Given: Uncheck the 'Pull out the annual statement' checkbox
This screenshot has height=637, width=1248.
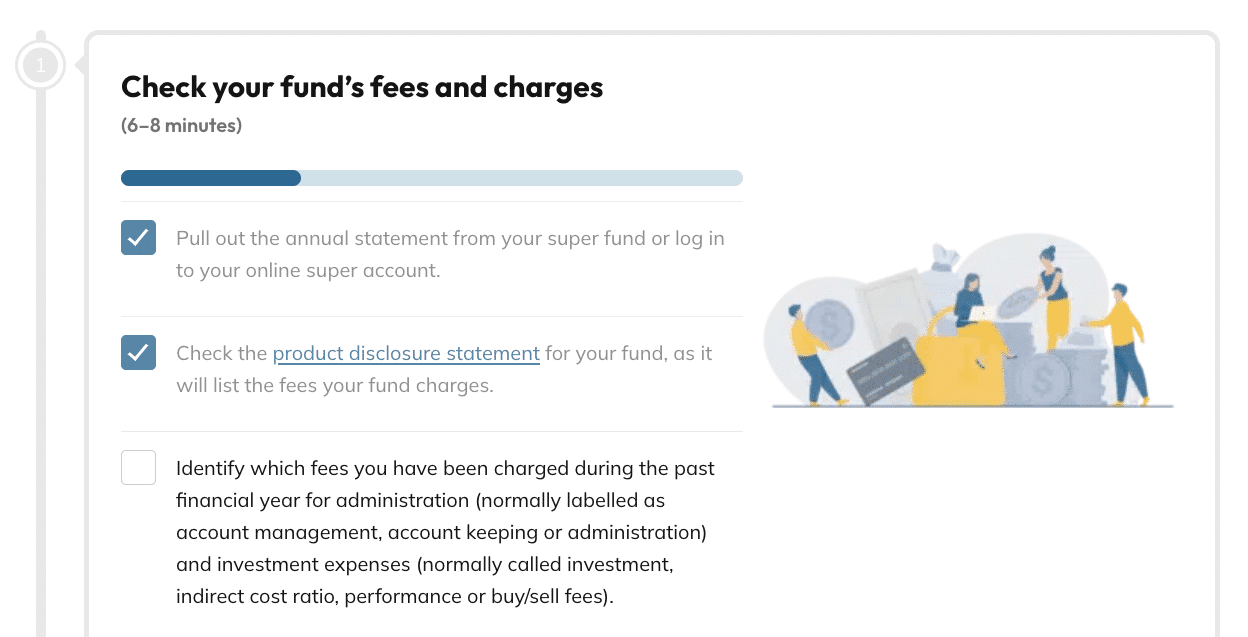Looking at the screenshot, I should tap(138, 238).
